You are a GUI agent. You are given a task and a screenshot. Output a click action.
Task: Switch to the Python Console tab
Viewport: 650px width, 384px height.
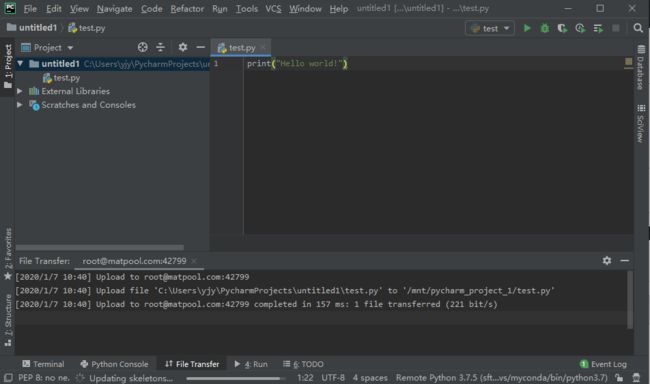114,364
